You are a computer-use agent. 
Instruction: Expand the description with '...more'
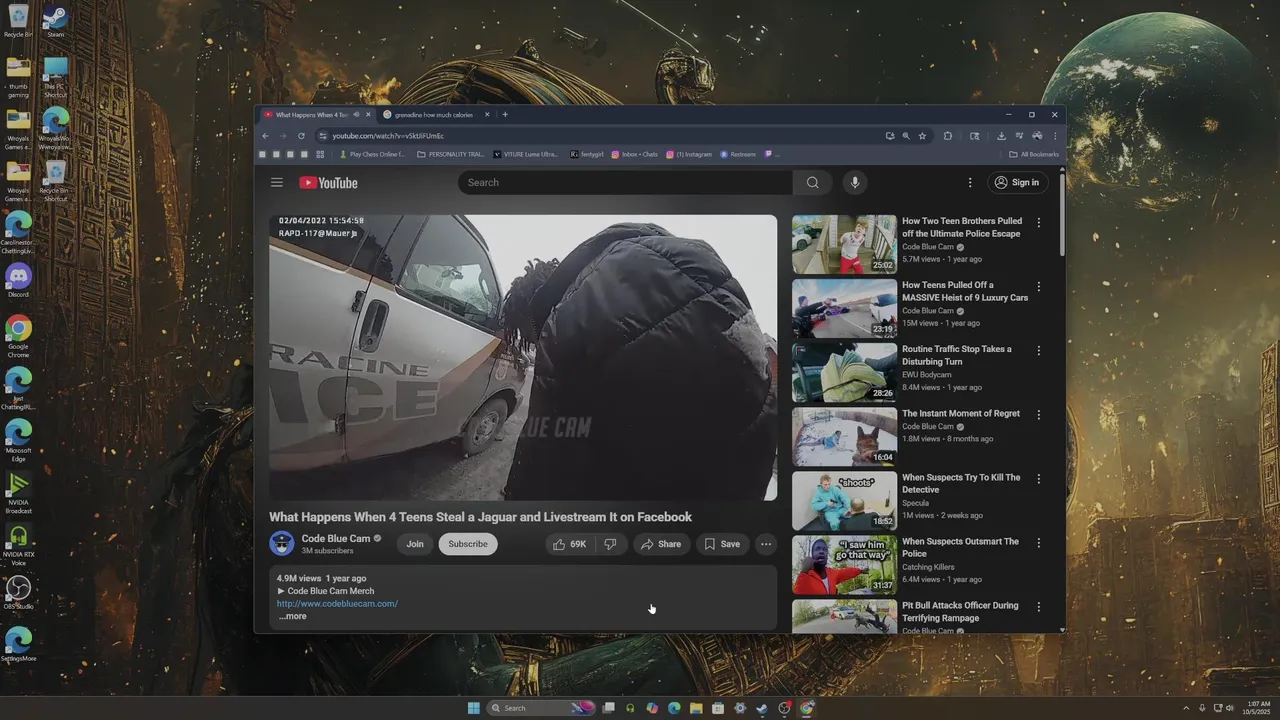pyautogui.click(x=292, y=616)
